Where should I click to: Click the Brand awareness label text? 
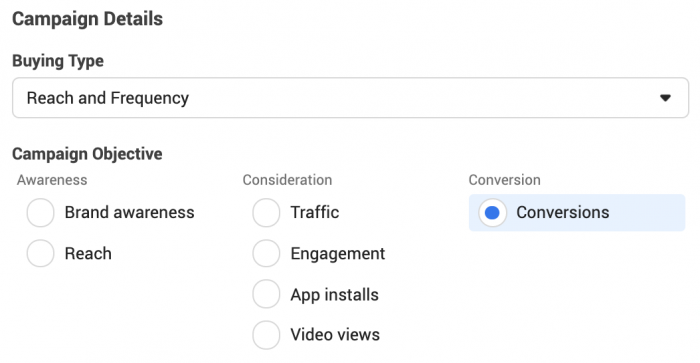point(129,213)
